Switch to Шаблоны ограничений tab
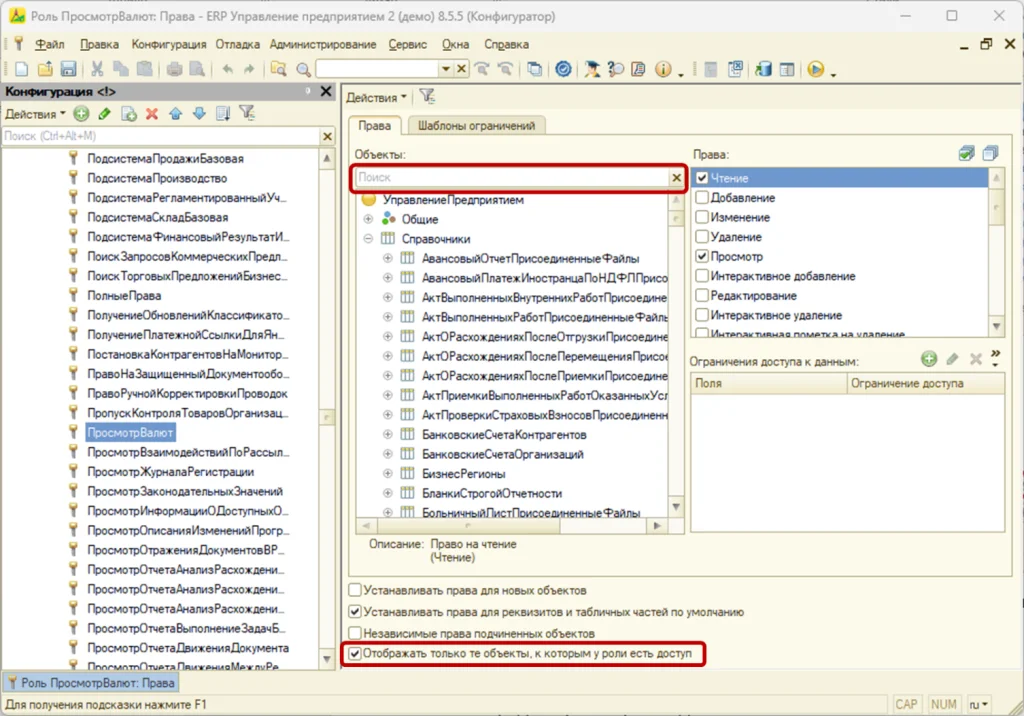The width and height of the screenshot is (1024, 716). click(x=476, y=125)
